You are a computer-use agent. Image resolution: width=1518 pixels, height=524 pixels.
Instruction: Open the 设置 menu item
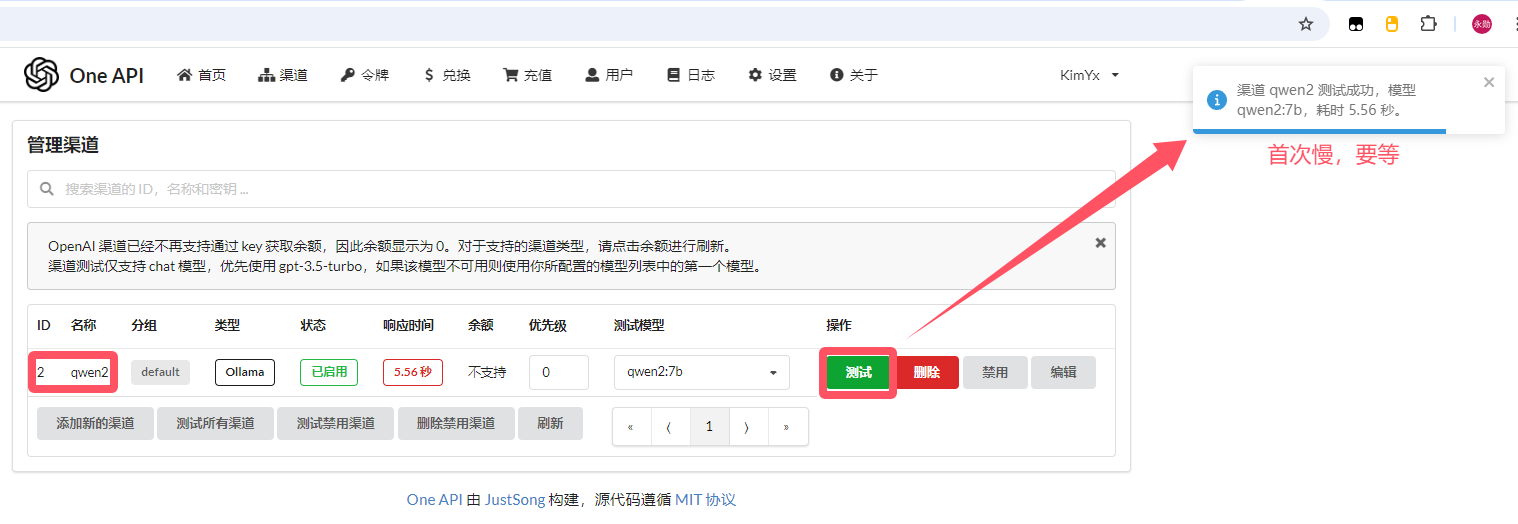coord(772,75)
